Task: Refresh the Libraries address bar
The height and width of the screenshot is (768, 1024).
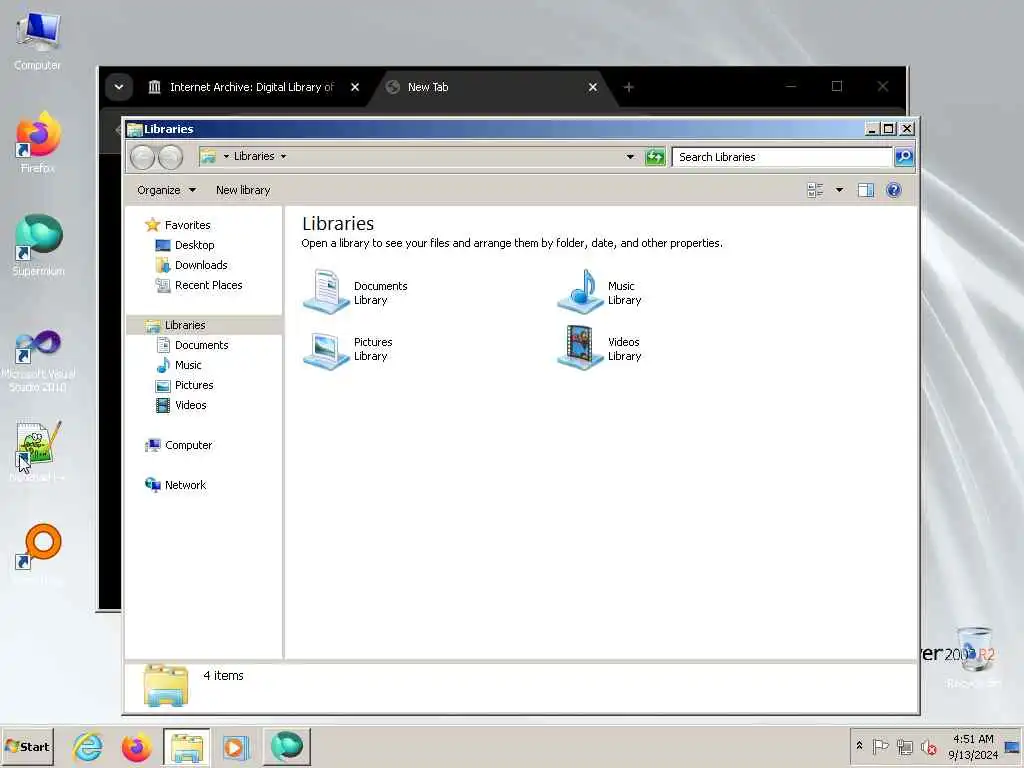Action: [654, 157]
